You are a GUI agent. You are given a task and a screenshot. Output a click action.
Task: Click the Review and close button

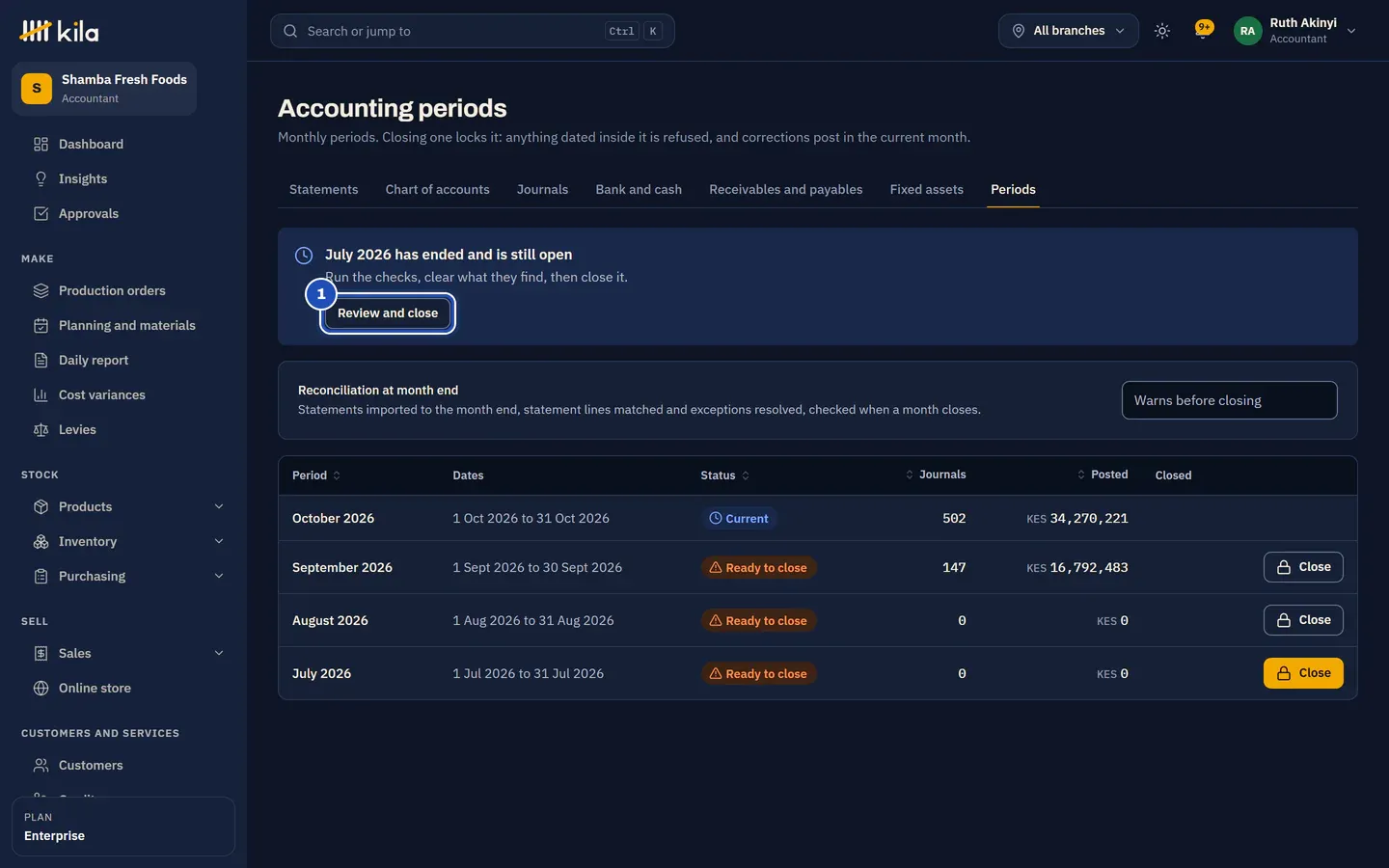388,313
